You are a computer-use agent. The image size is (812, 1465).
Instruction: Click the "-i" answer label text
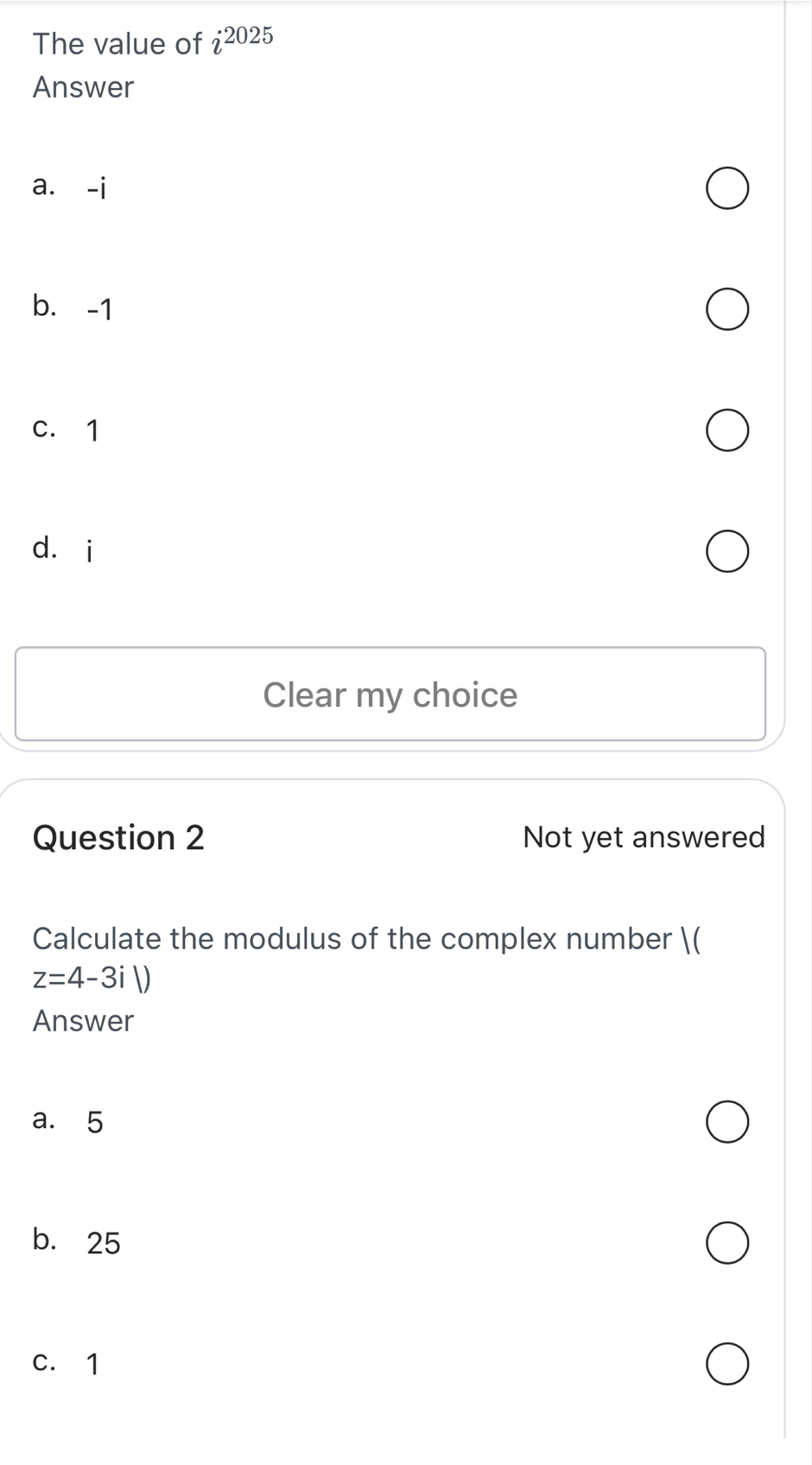[x=96, y=187]
